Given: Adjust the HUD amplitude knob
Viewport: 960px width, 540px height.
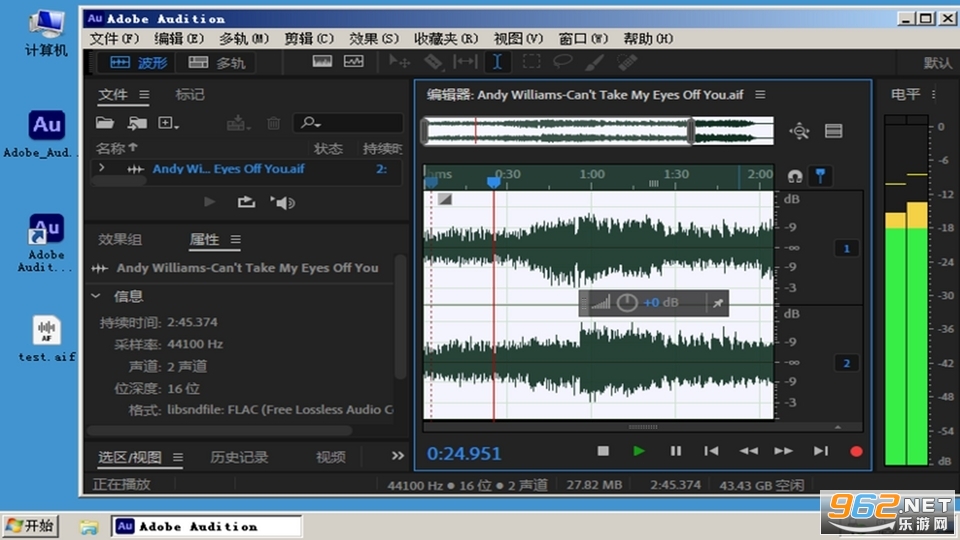Looking at the screenshot, I should [x=627, y=302].
